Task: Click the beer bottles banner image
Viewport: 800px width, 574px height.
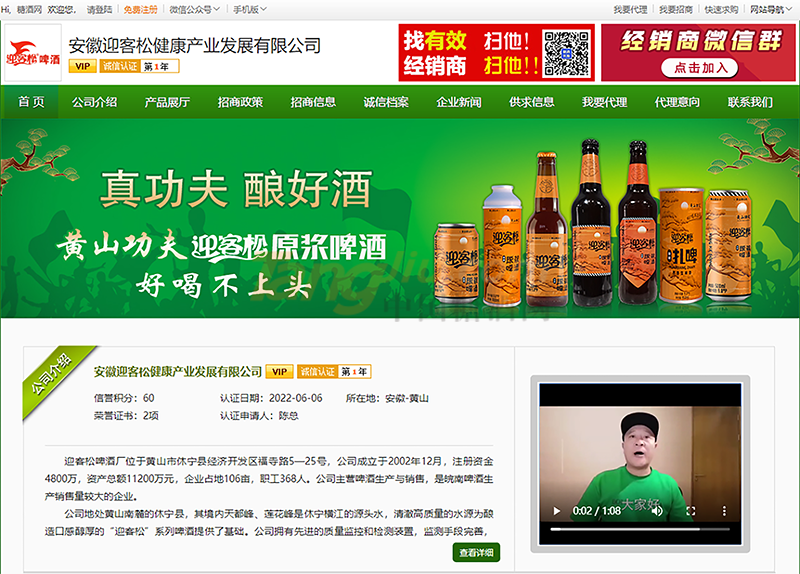Action: point(400,218)
